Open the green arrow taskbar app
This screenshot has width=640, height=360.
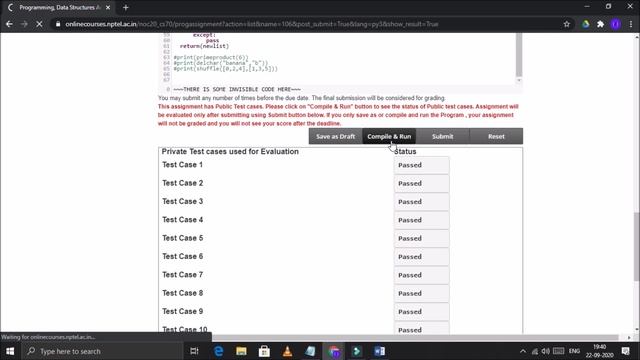[x=356, y=351]
